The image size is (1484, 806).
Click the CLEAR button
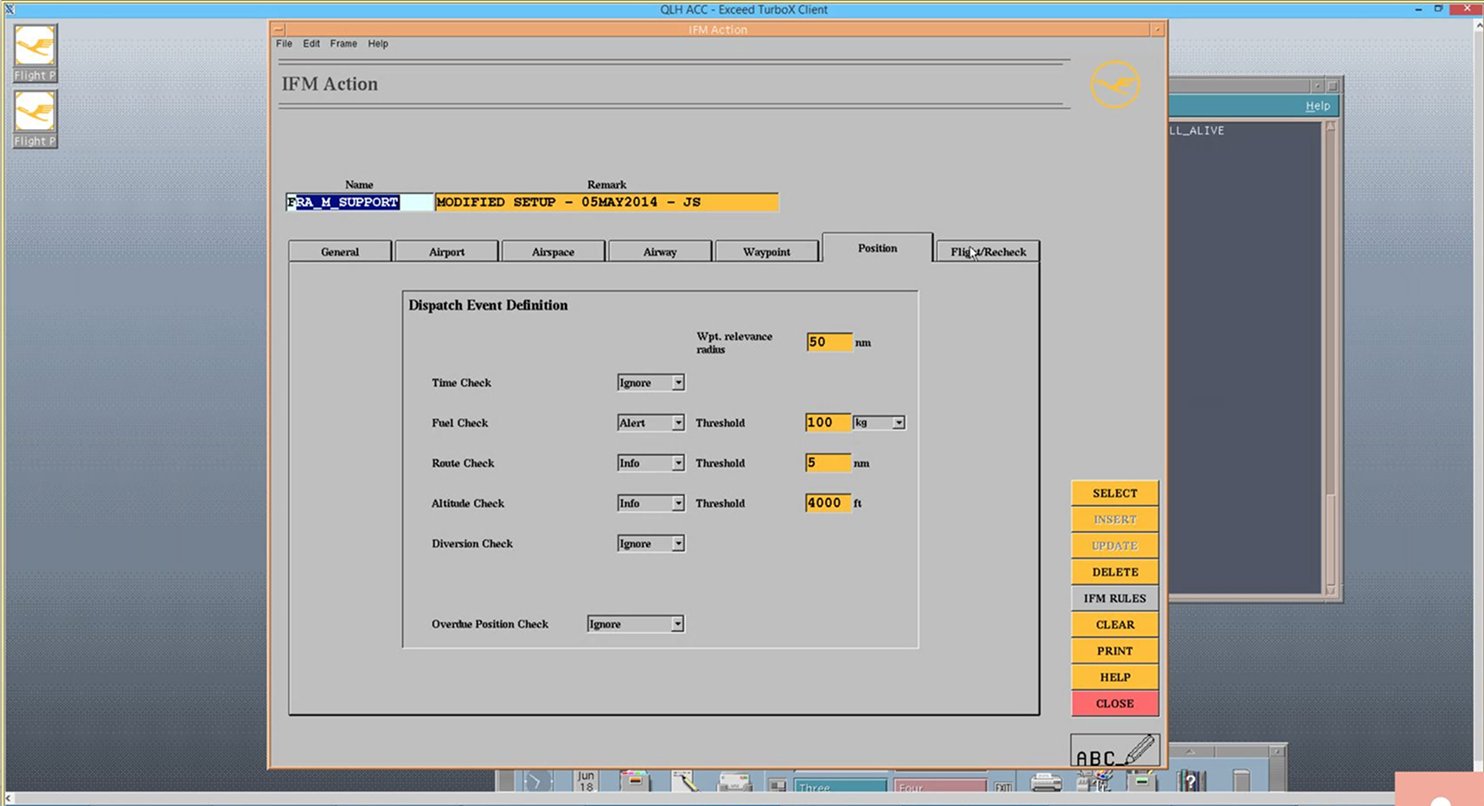pos(1115,624)
